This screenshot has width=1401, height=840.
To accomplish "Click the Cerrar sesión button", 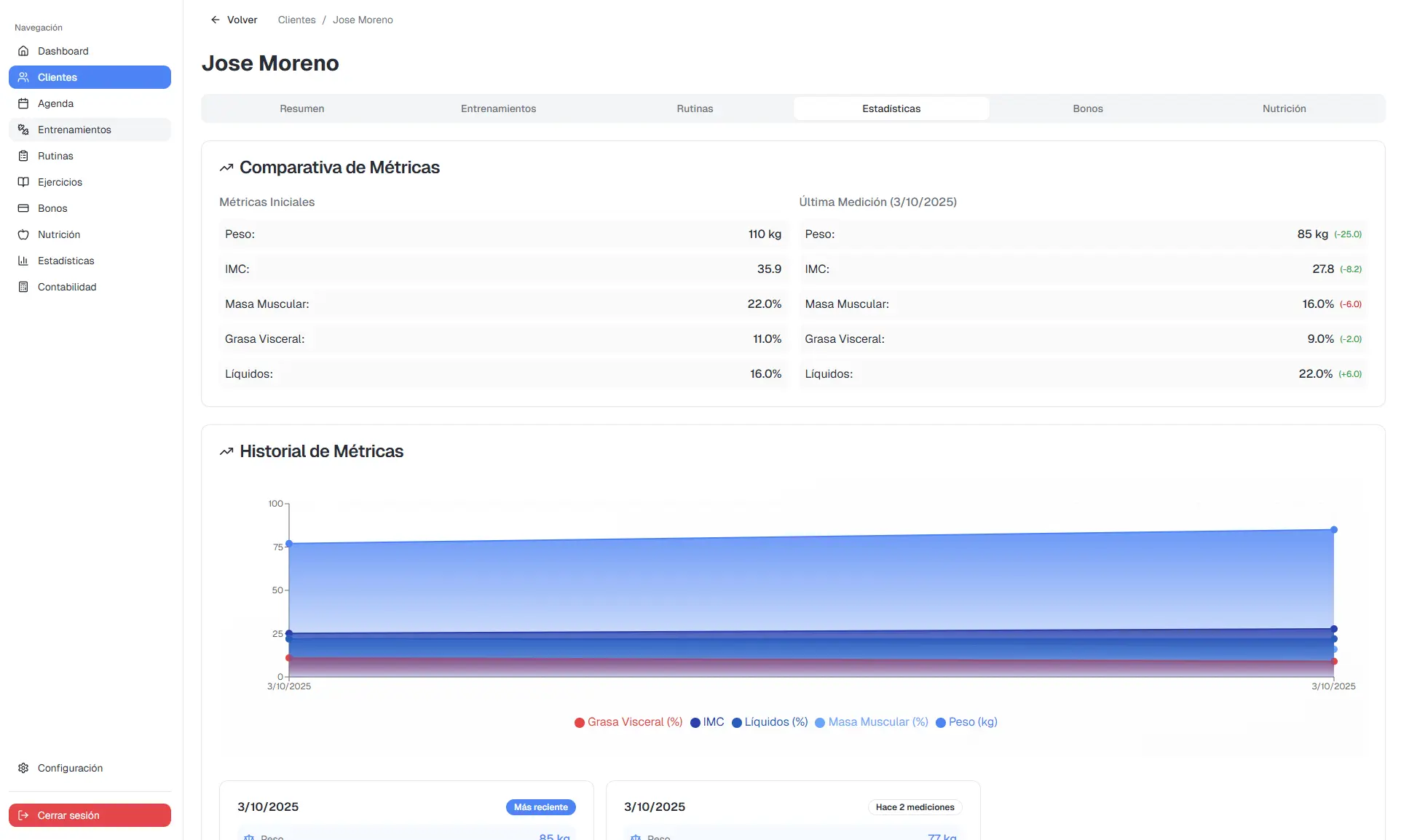I will tap(90, 815).
